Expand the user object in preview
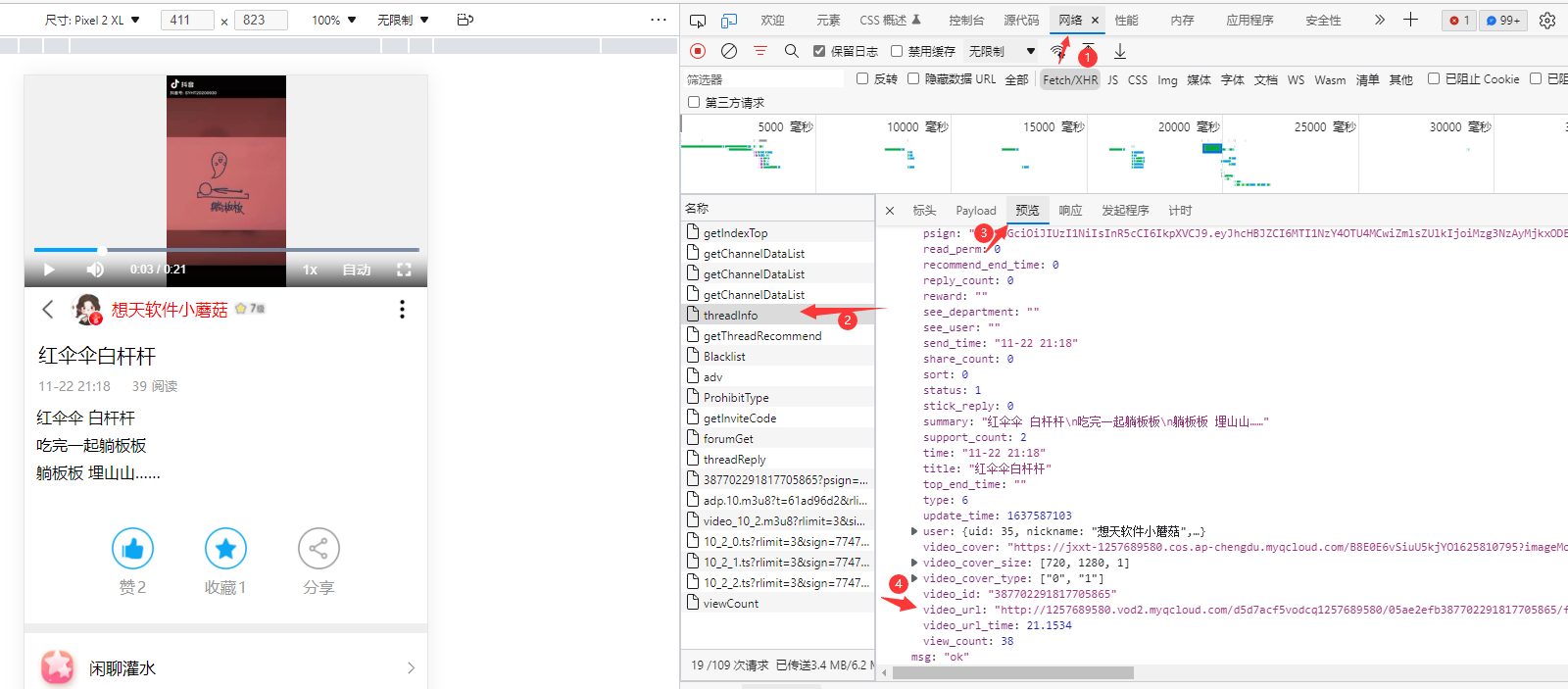The height and width of the screenshot is (689, 1568). 914,531
